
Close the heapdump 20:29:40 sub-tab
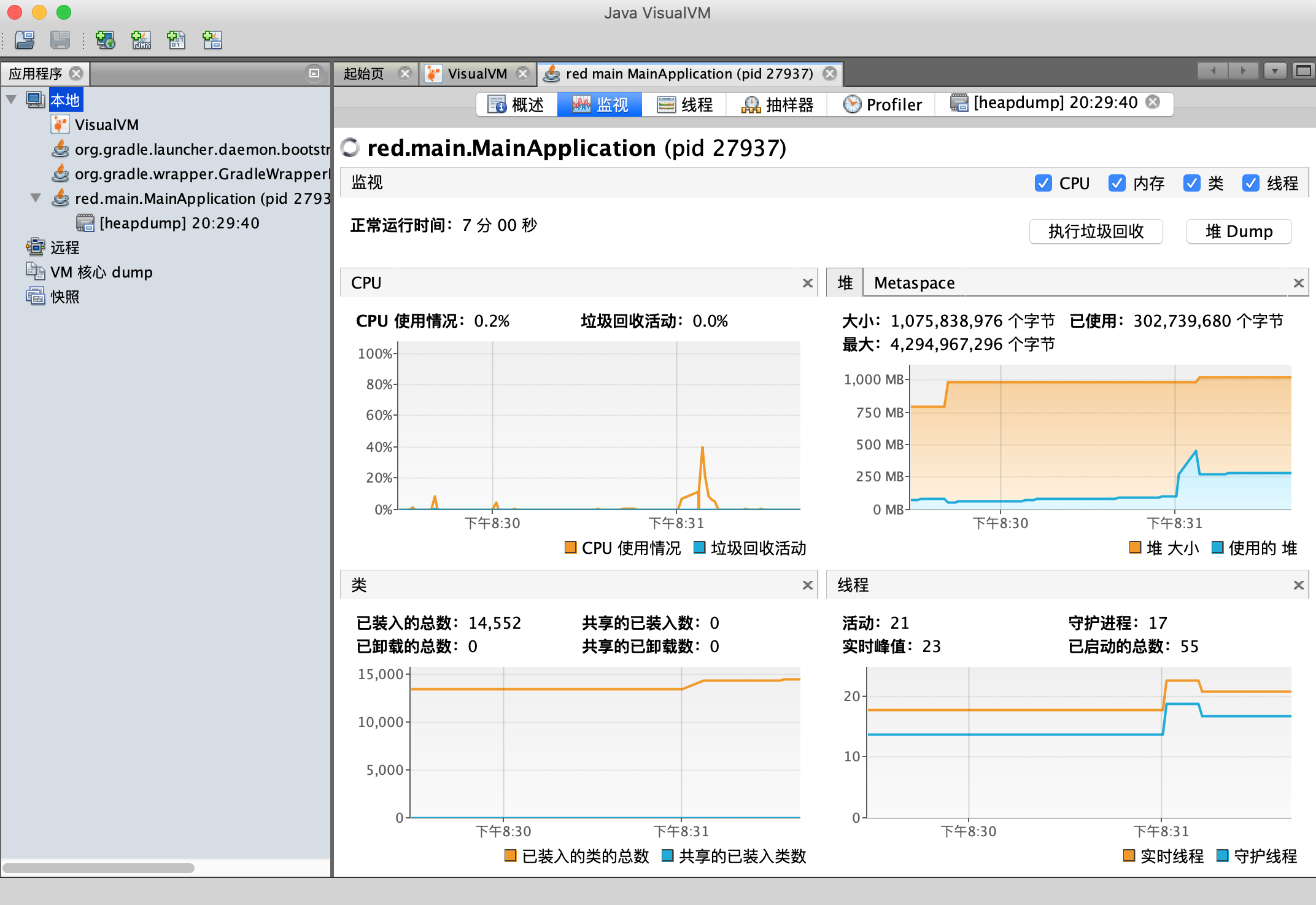(1153, 102)
